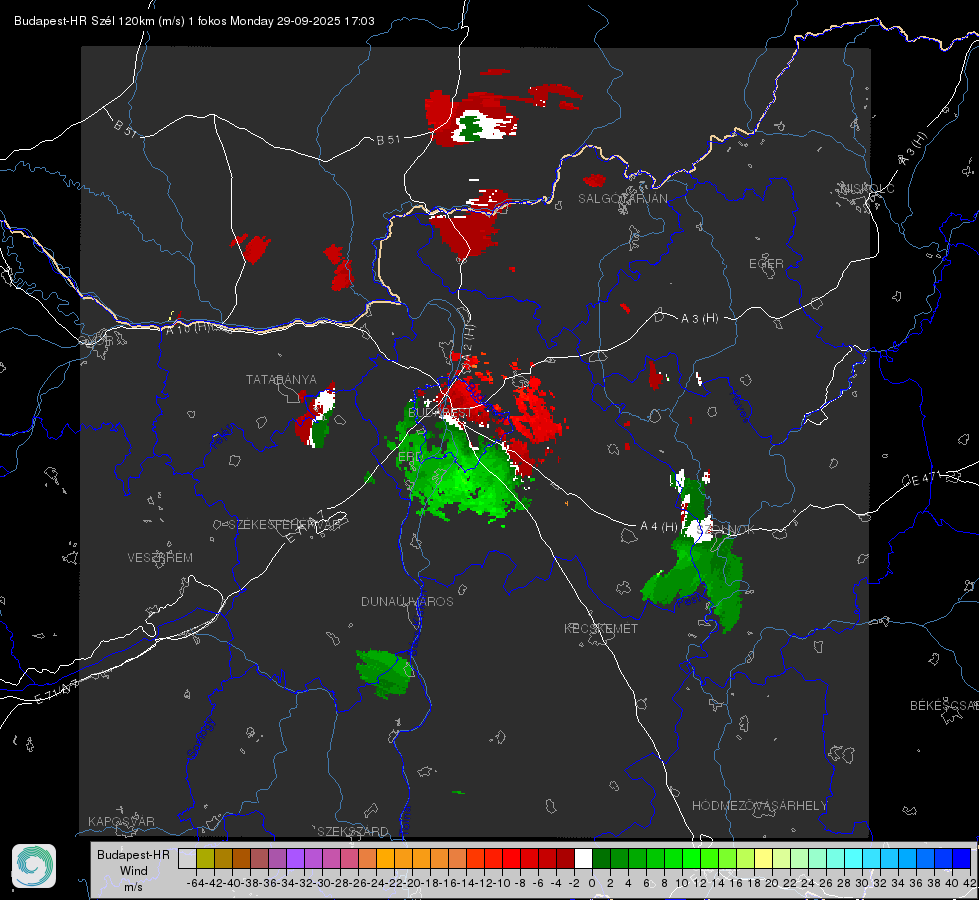Click the pale yellow legend swatch above 18
The height and width of the screenshot is (900, 979).
click(x=764, y=858)
